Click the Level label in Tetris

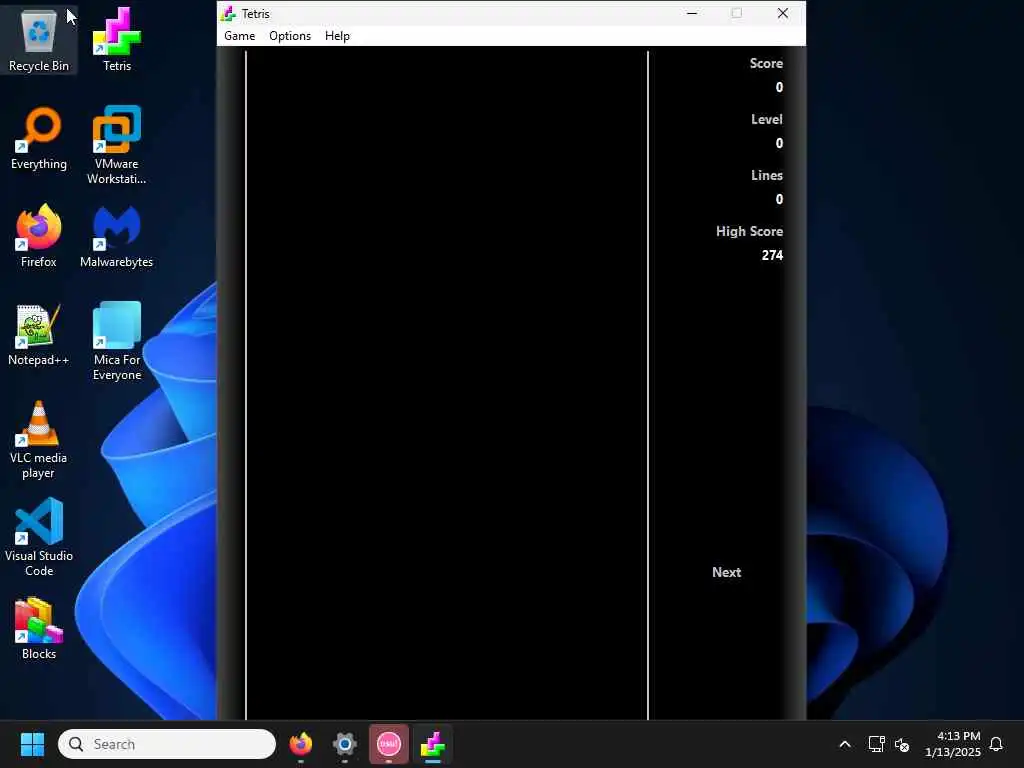pyautogui.click(x=767, y=120)
